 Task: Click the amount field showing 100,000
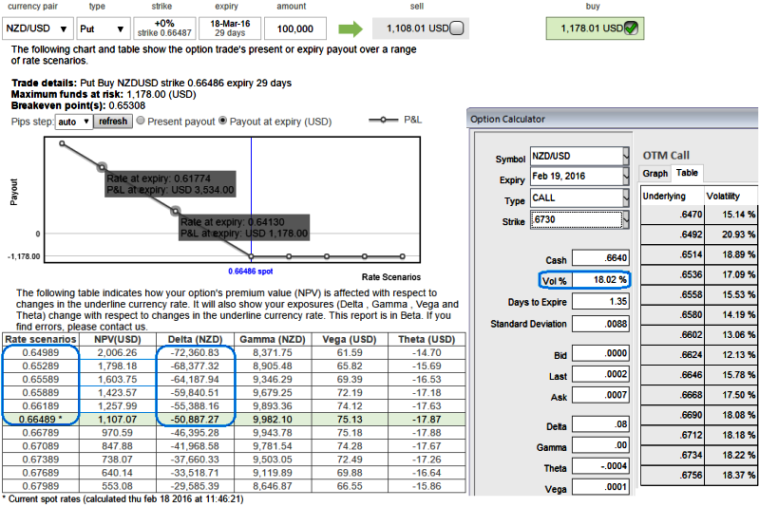point(294,29)
